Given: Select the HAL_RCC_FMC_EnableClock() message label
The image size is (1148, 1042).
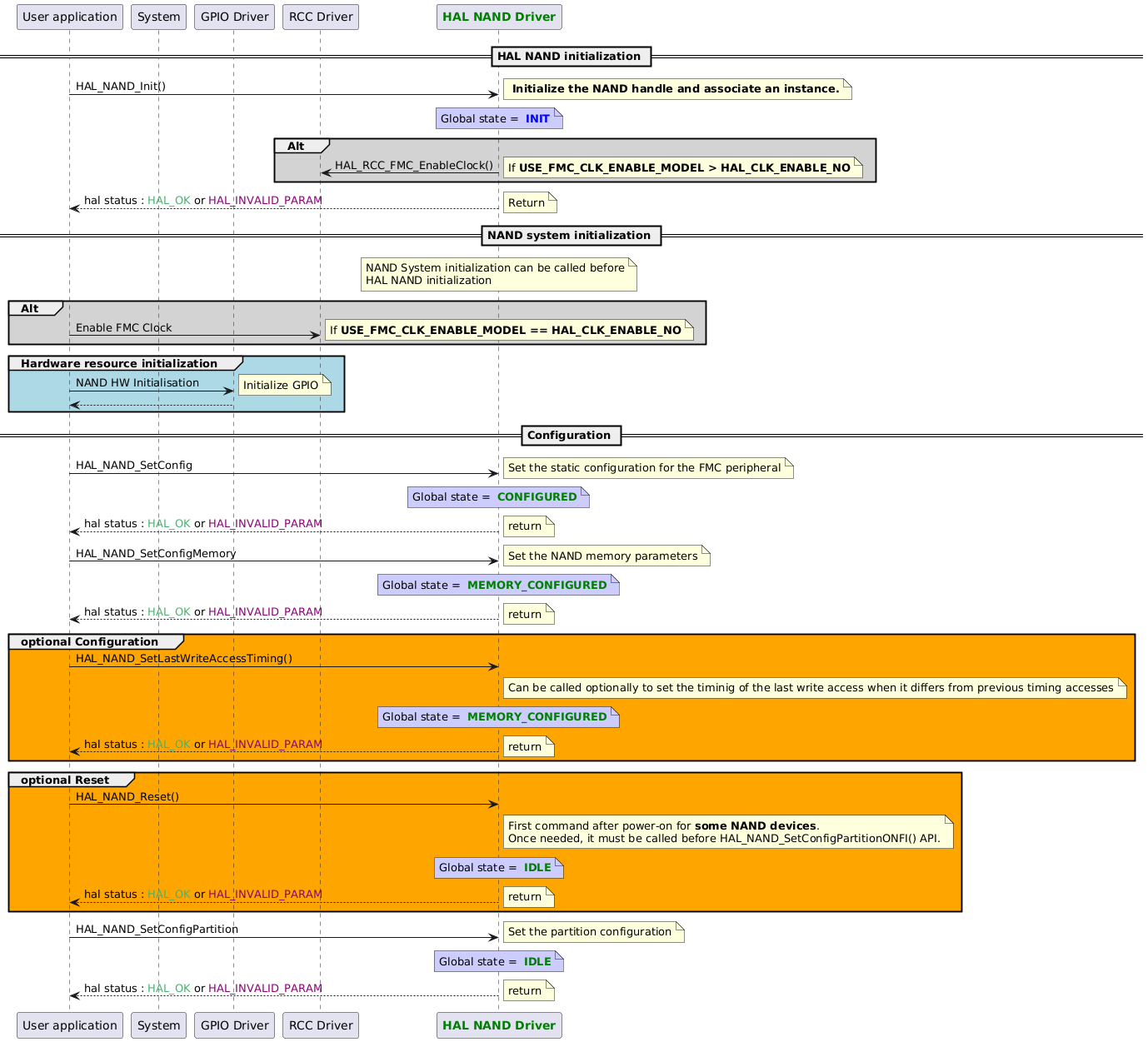Looking at the screenshot, I should tap(414, 165).
